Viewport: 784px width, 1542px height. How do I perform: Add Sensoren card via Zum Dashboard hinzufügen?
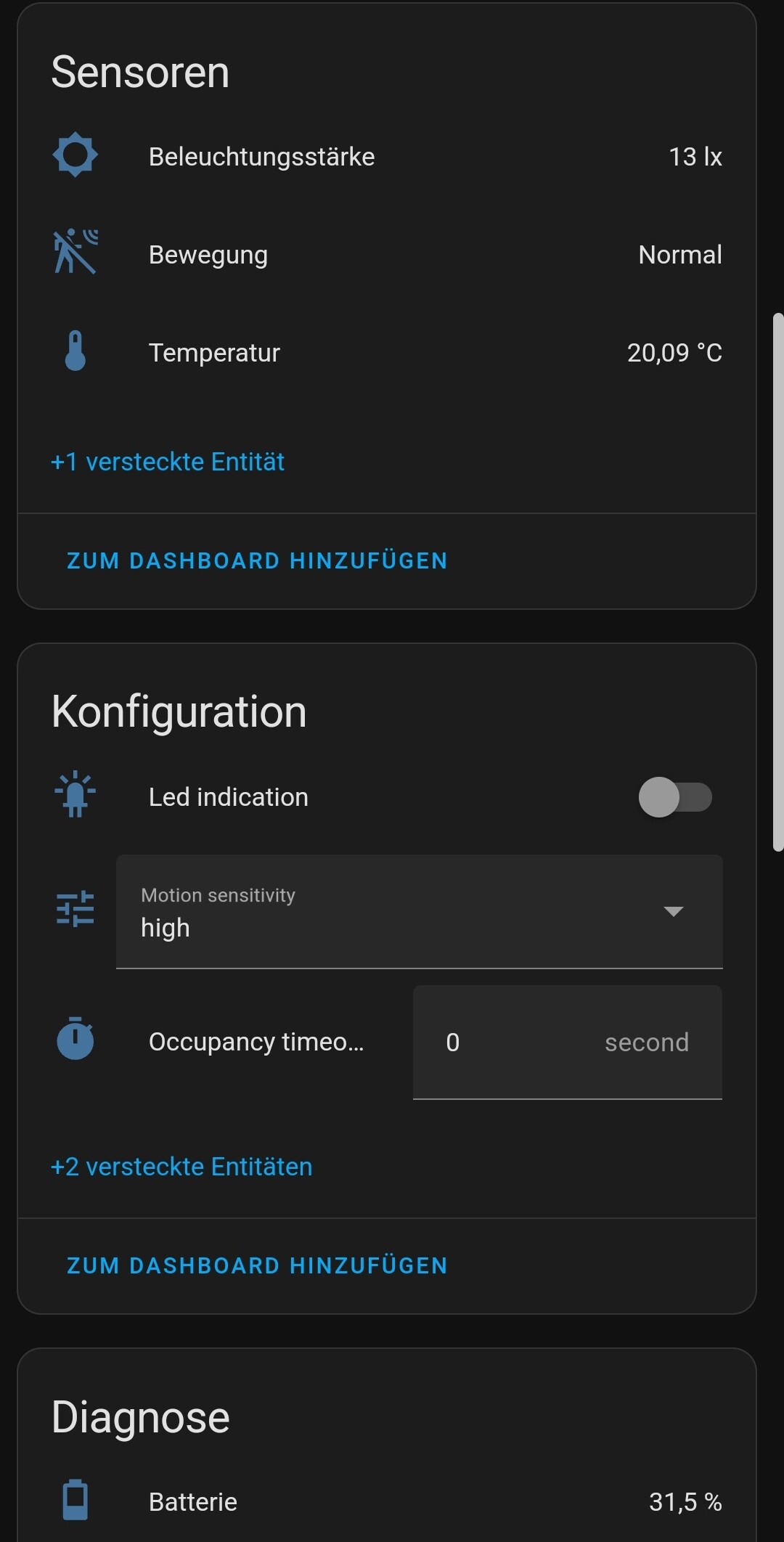tap(257, 560)
